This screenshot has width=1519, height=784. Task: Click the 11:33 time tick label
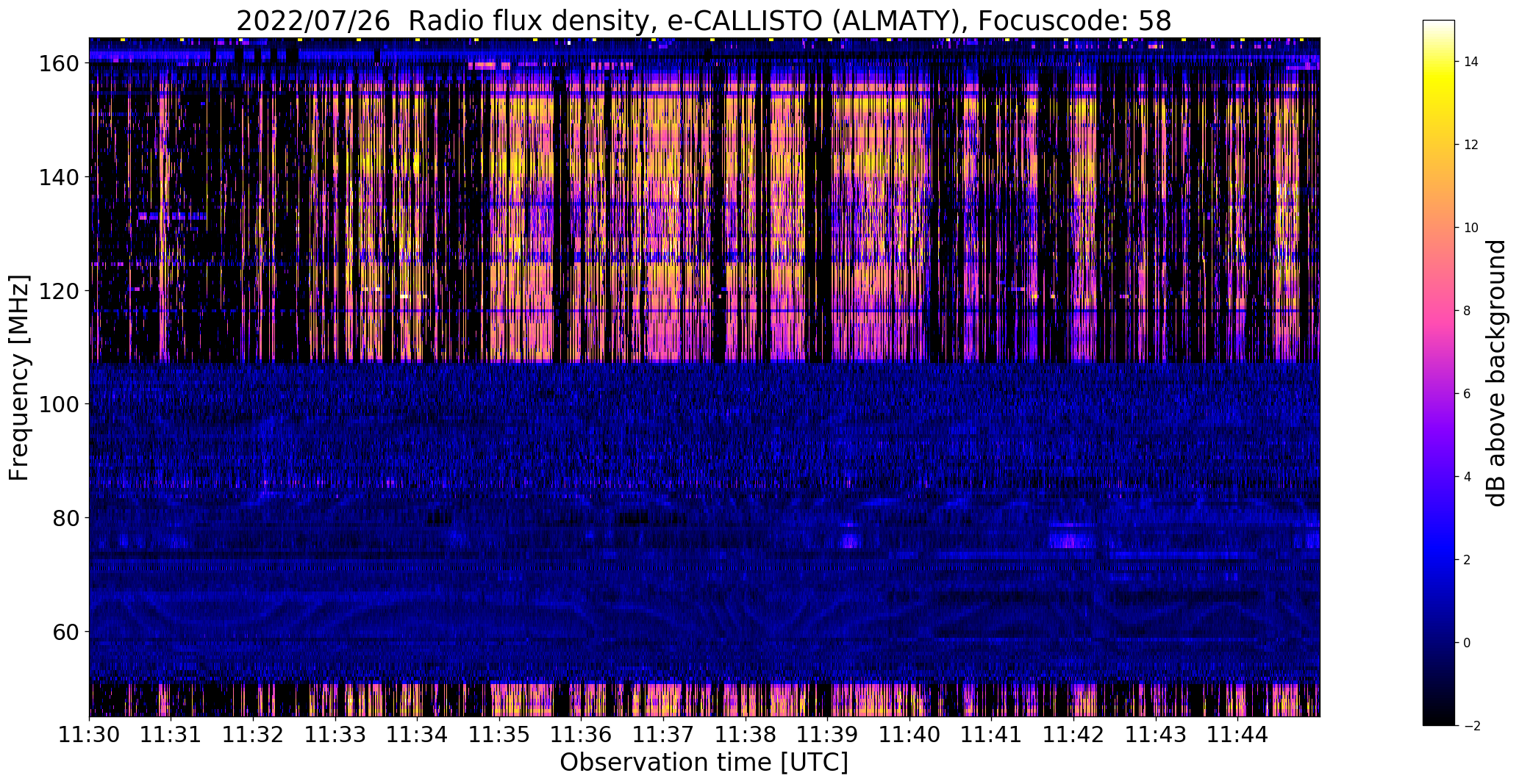coord(336,734)
